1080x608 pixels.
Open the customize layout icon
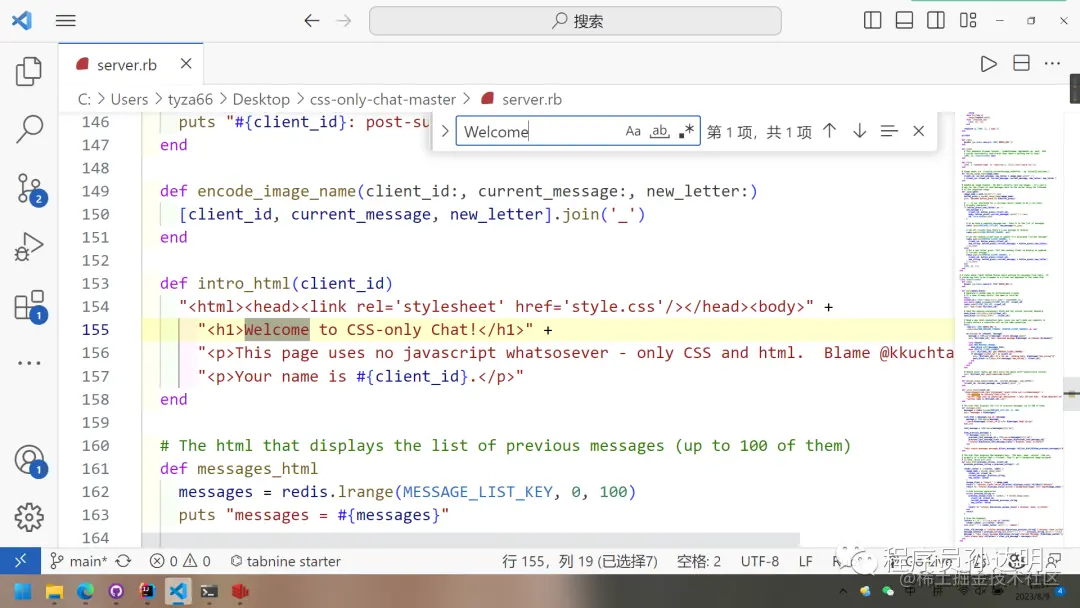(968, 21)
